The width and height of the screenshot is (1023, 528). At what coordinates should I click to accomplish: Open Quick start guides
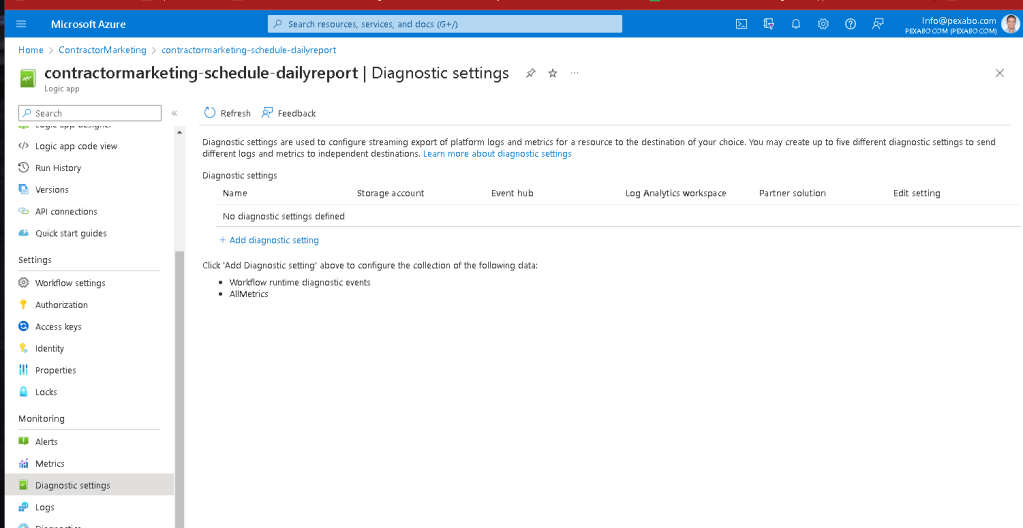pos(70,234)
